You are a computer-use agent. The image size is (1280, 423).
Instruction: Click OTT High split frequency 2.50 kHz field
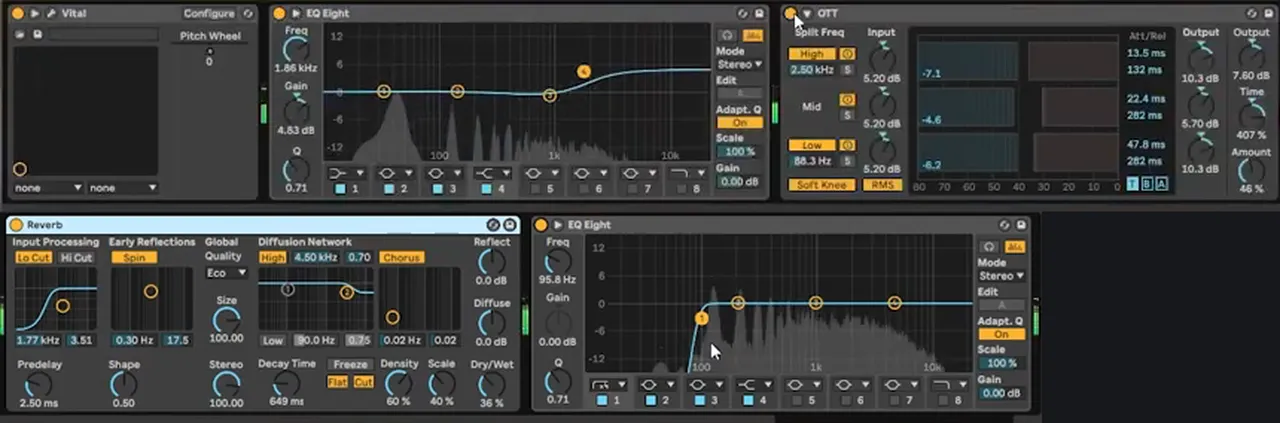pos(811,70)
